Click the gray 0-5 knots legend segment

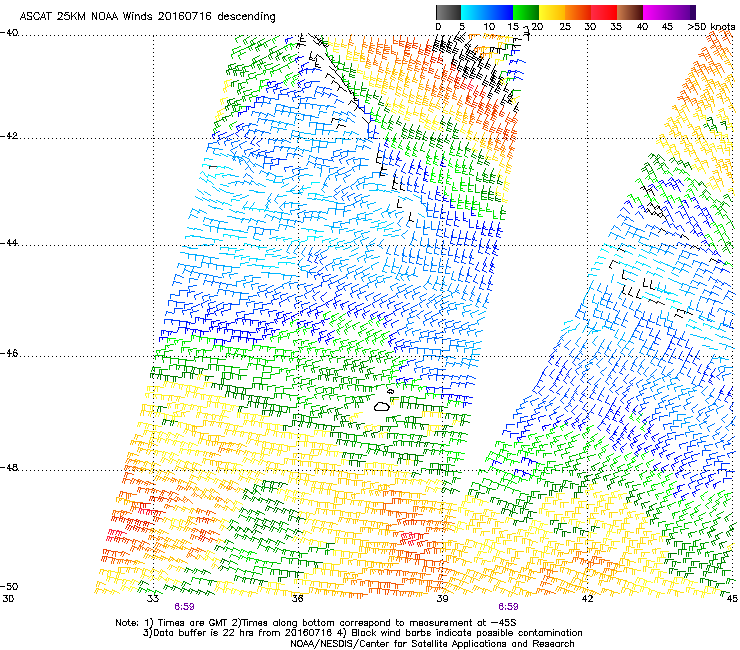point(448,12)
